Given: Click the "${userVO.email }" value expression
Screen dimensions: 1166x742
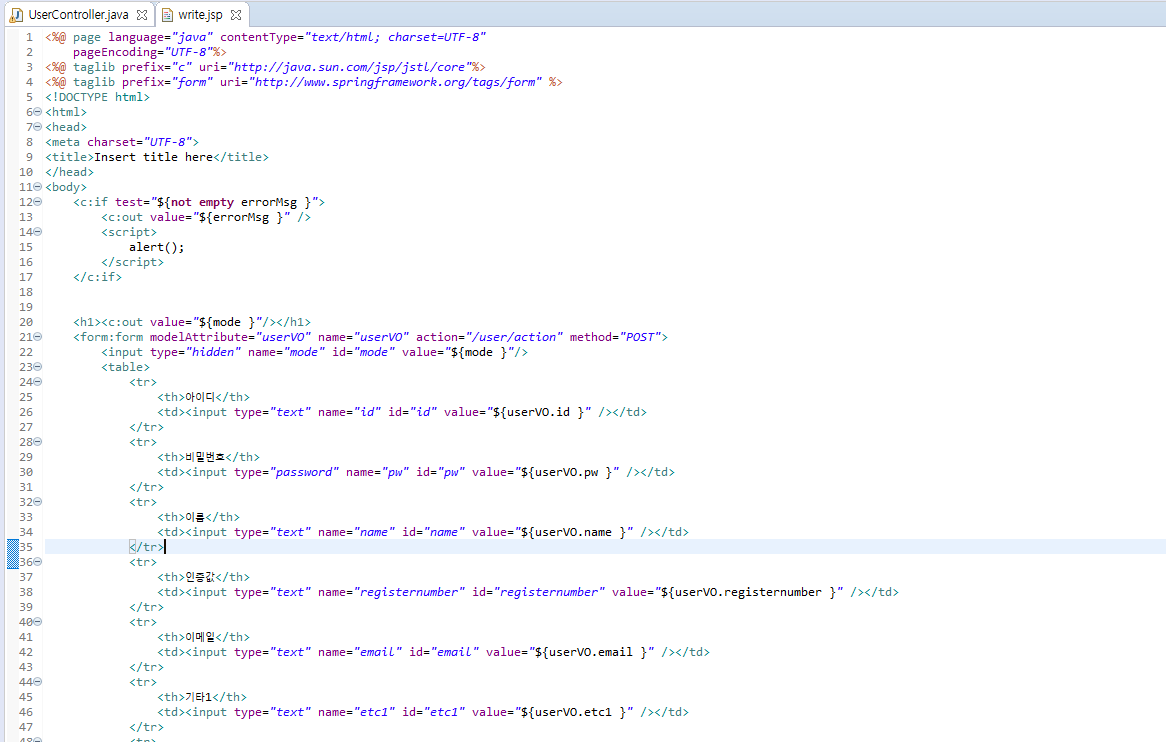Looking at the screenshot, I should coord(592,652).
